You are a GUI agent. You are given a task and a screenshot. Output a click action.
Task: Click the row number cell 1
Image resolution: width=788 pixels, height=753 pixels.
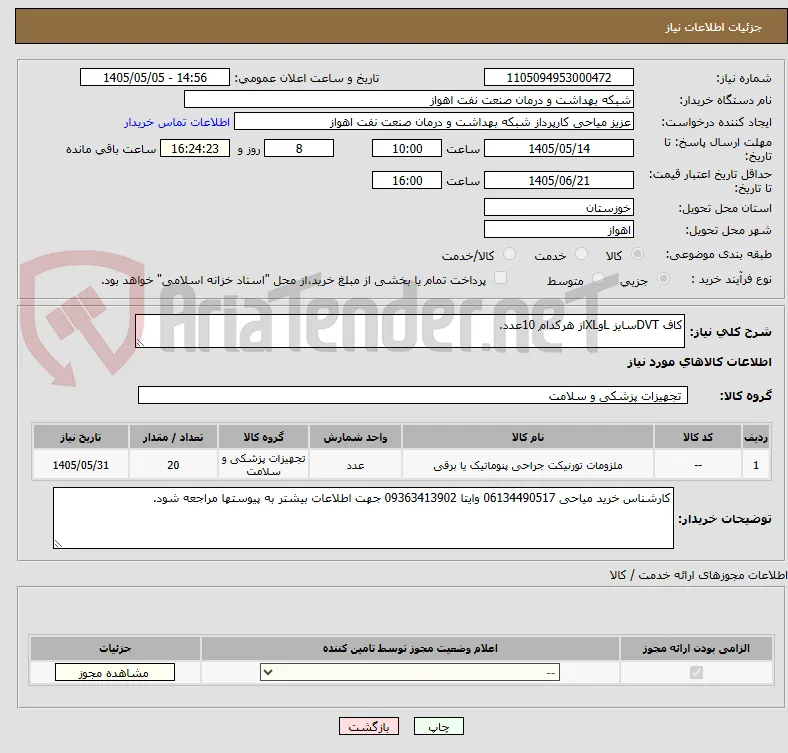pyautogui.click(x=756, y=465)
